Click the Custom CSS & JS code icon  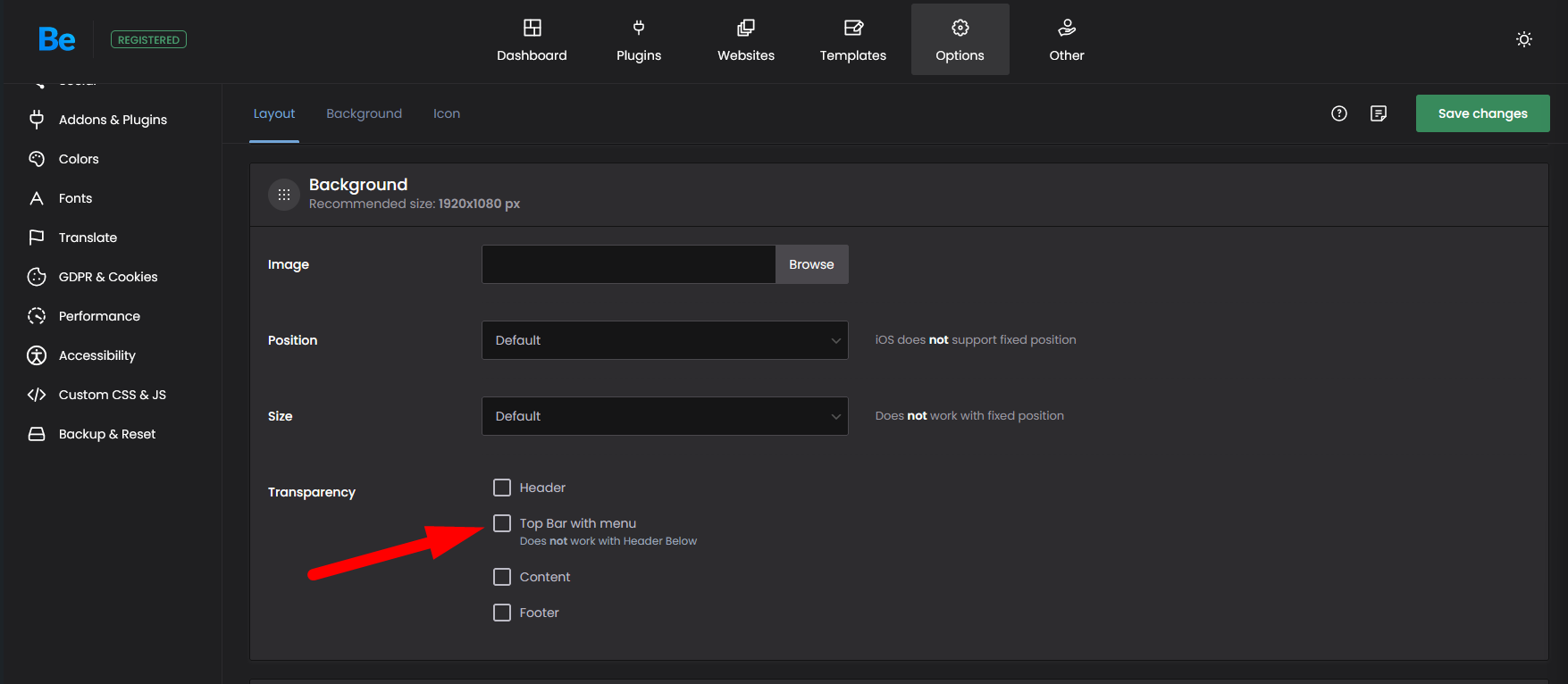pos(37,395)
